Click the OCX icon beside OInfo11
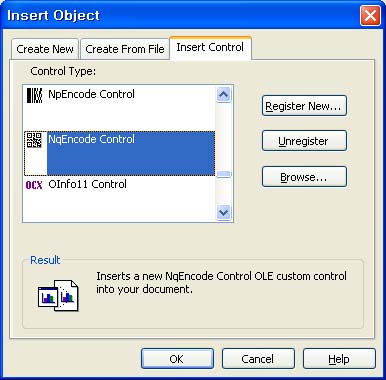386x380 pixels. point(34,185)
